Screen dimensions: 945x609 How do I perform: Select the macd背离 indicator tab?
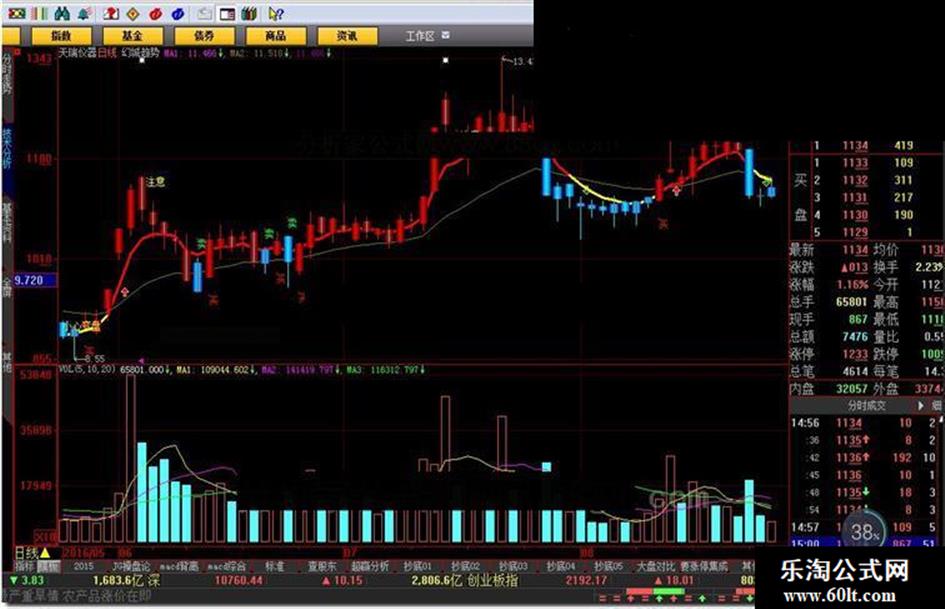[x=178, y=567]
